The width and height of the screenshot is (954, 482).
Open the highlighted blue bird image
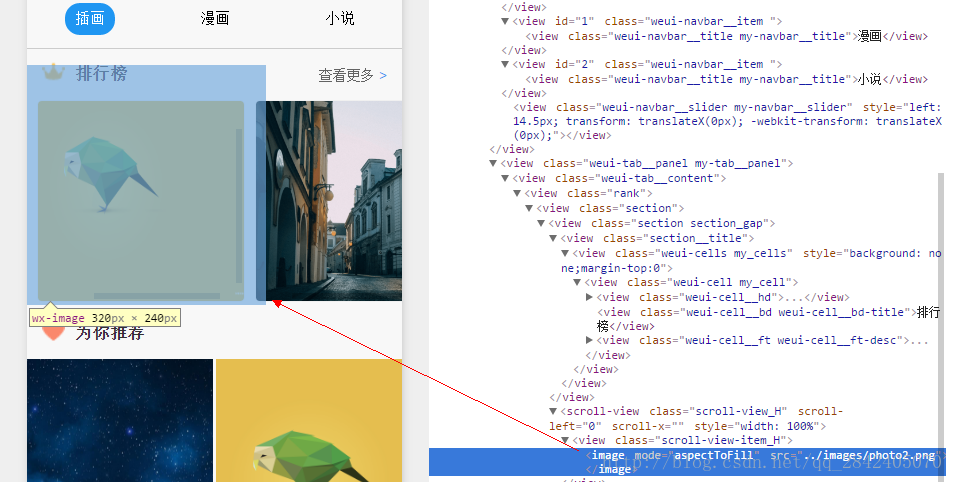[x=141, y=201]
